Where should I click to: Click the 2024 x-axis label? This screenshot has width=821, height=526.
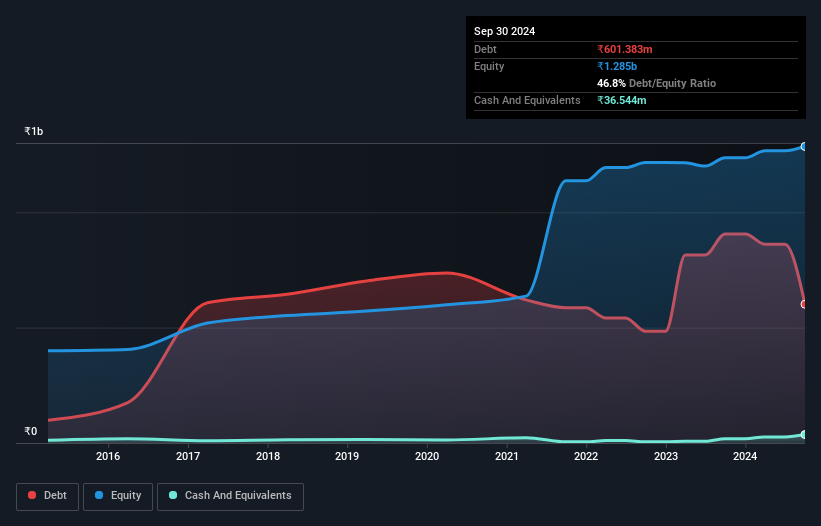pyautogui.click(x=745, y=456)
